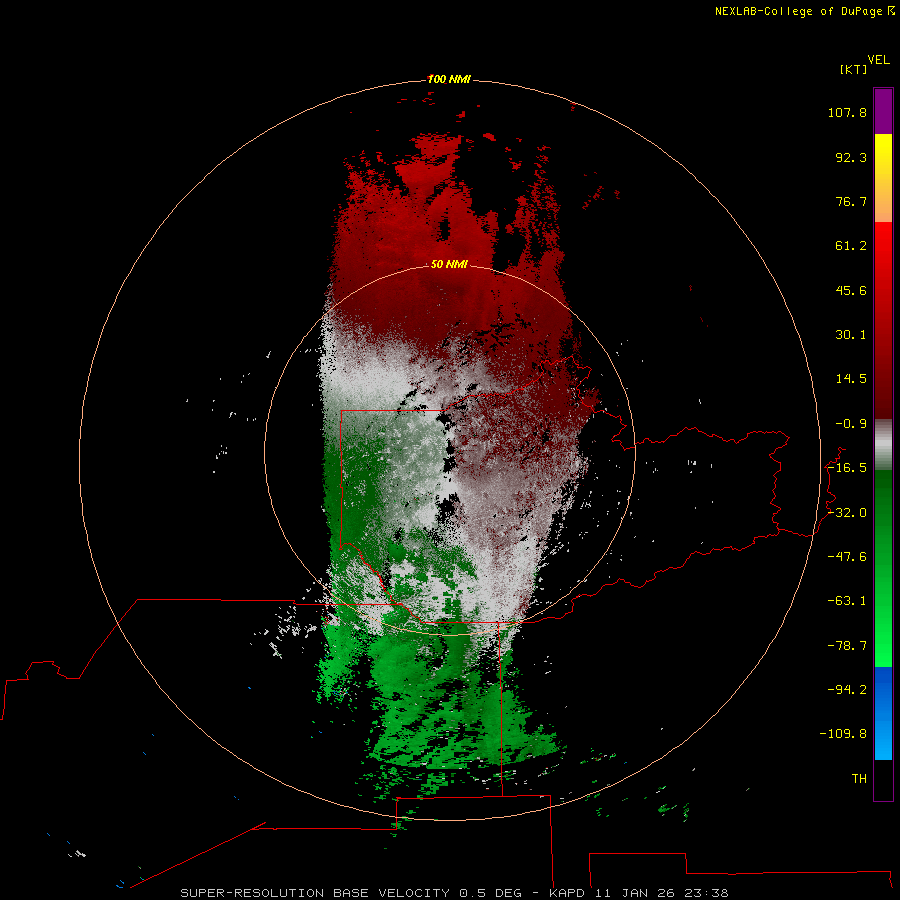Click the 50 NMI range ring label

449,264
